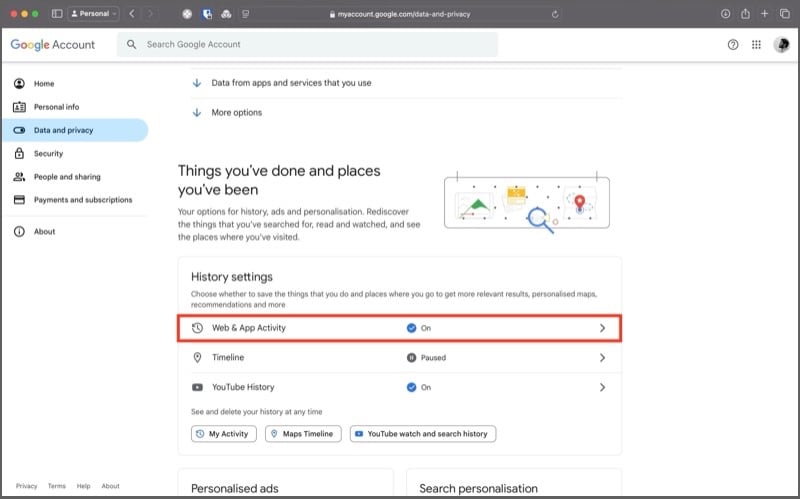Click the Timeline row chevron
The height and width of the screenshot is (499, 800).
point(603,358)
